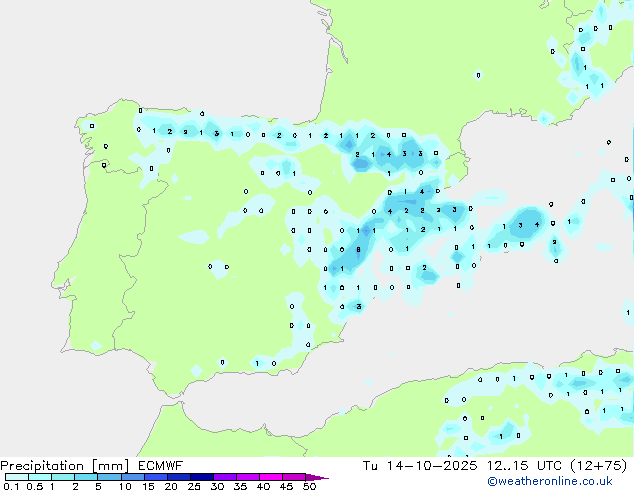The height and width of the screenshot is (490, 634).
Task: Pick the 1 to 2 mm legend swatch
Action: [63, 477]
